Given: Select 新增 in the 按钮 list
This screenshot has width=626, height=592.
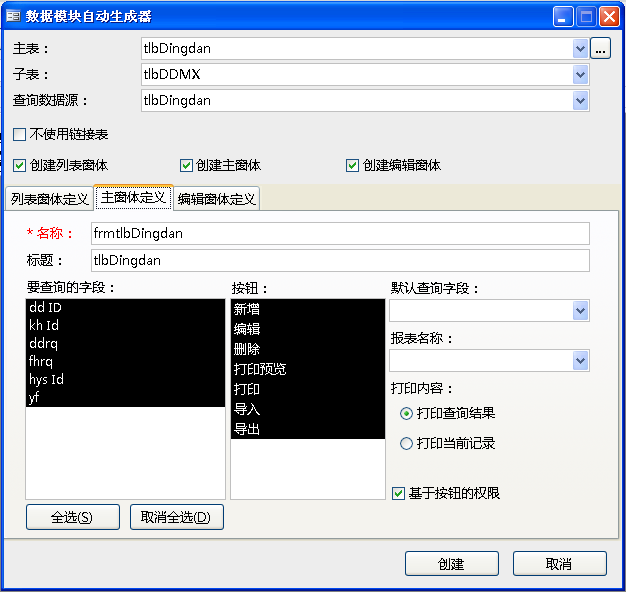Looking at the screenshot, I should (308, 309).
